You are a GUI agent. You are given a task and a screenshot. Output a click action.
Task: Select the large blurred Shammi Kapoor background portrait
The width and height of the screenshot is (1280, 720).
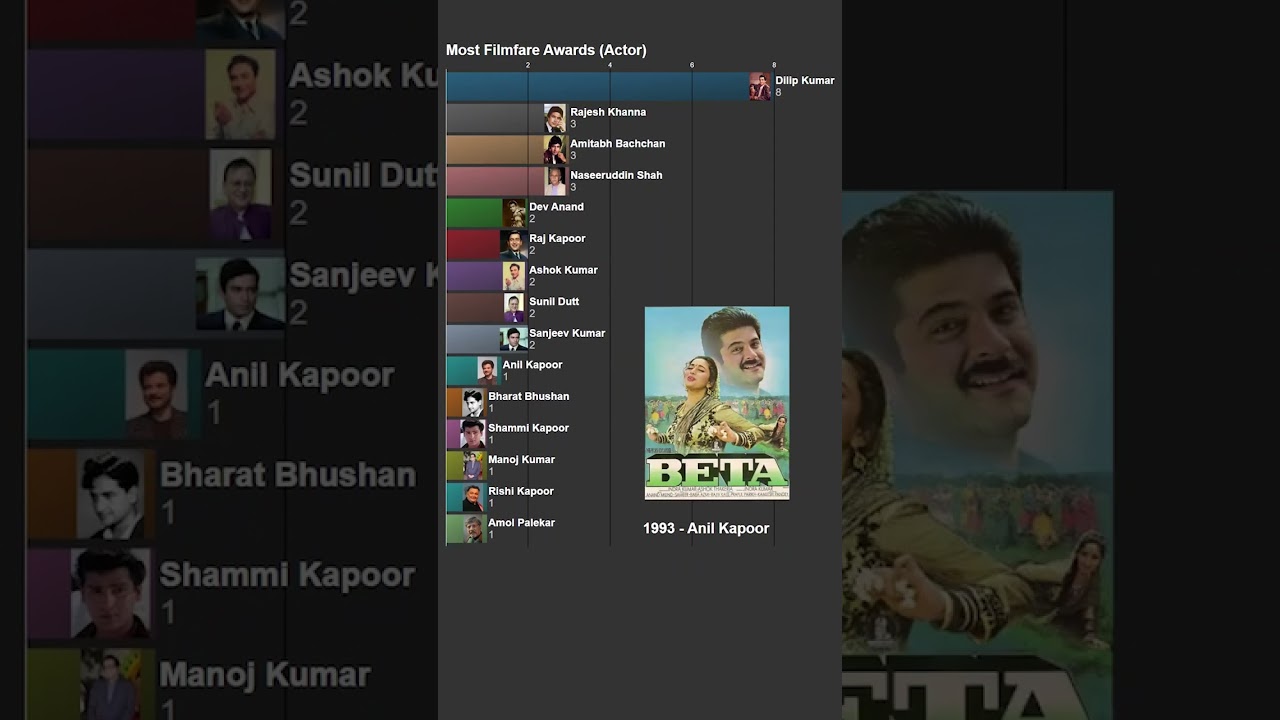[x=110, y=592]
